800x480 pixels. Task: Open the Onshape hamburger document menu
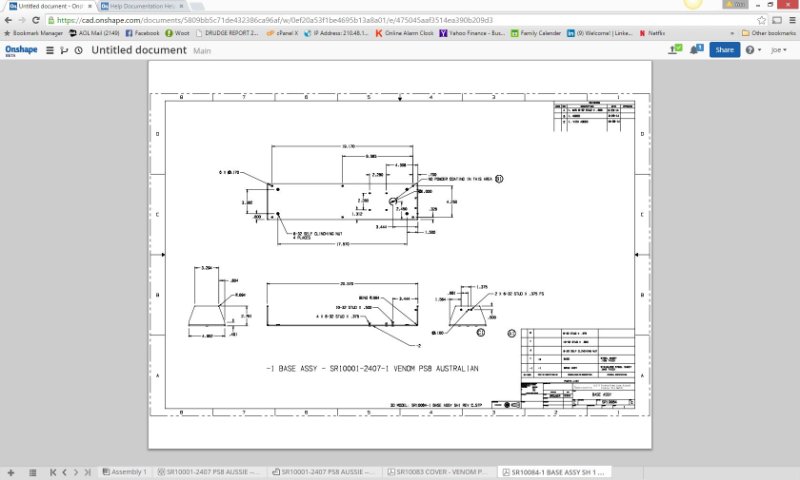coord(51,49)
